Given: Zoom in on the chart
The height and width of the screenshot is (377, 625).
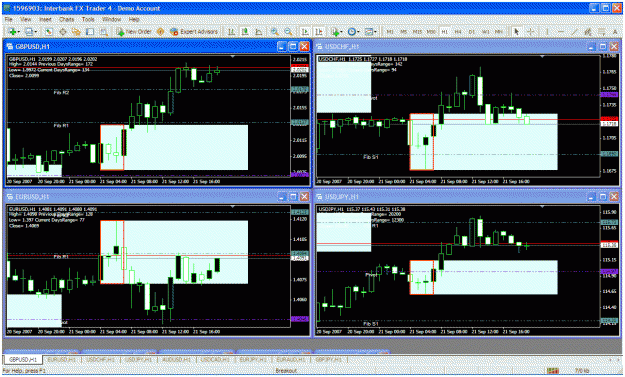Looking at the screenshot, I should (274, 31).
